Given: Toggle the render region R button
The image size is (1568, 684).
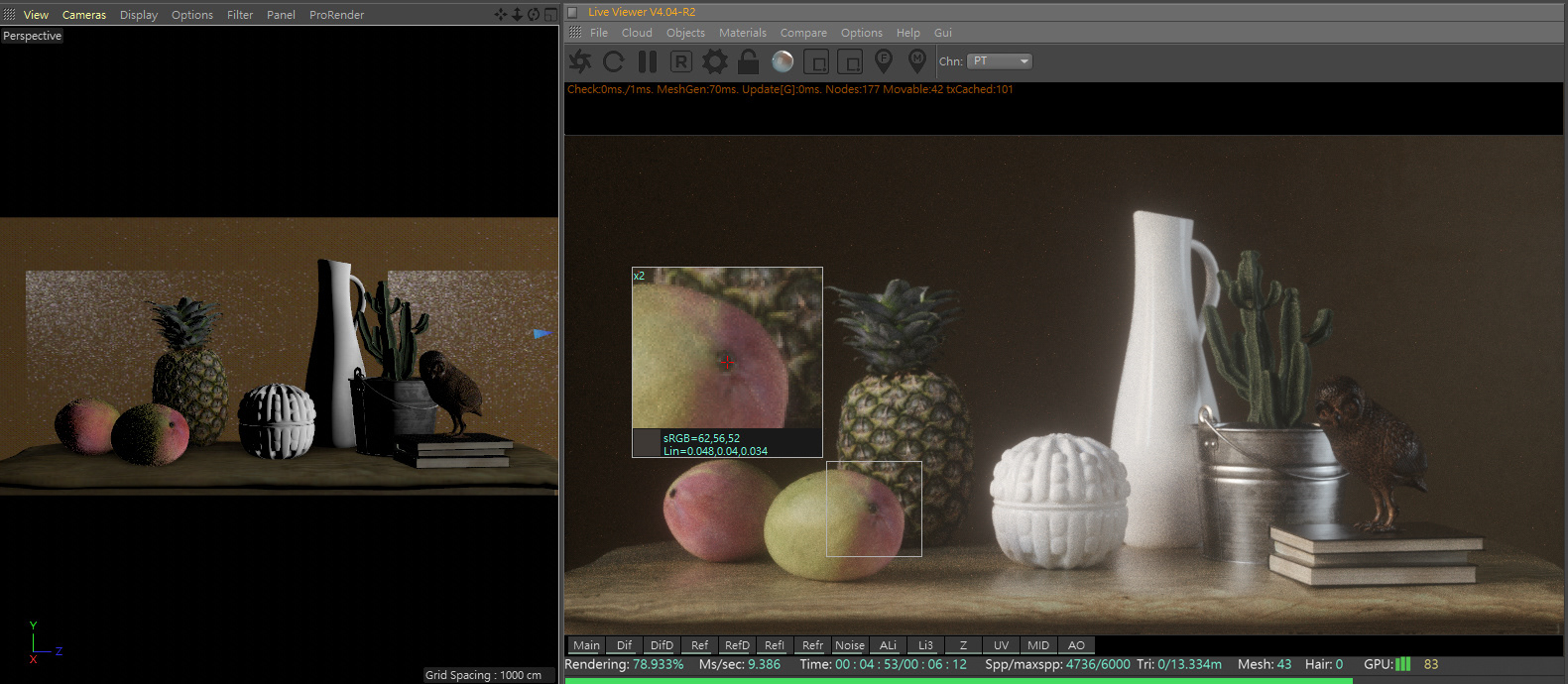Looking at the screenshot, I should (x=680, y=61).
